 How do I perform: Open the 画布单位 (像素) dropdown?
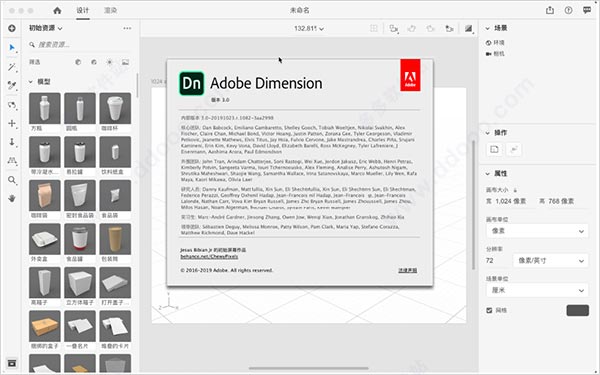(537, 231)
